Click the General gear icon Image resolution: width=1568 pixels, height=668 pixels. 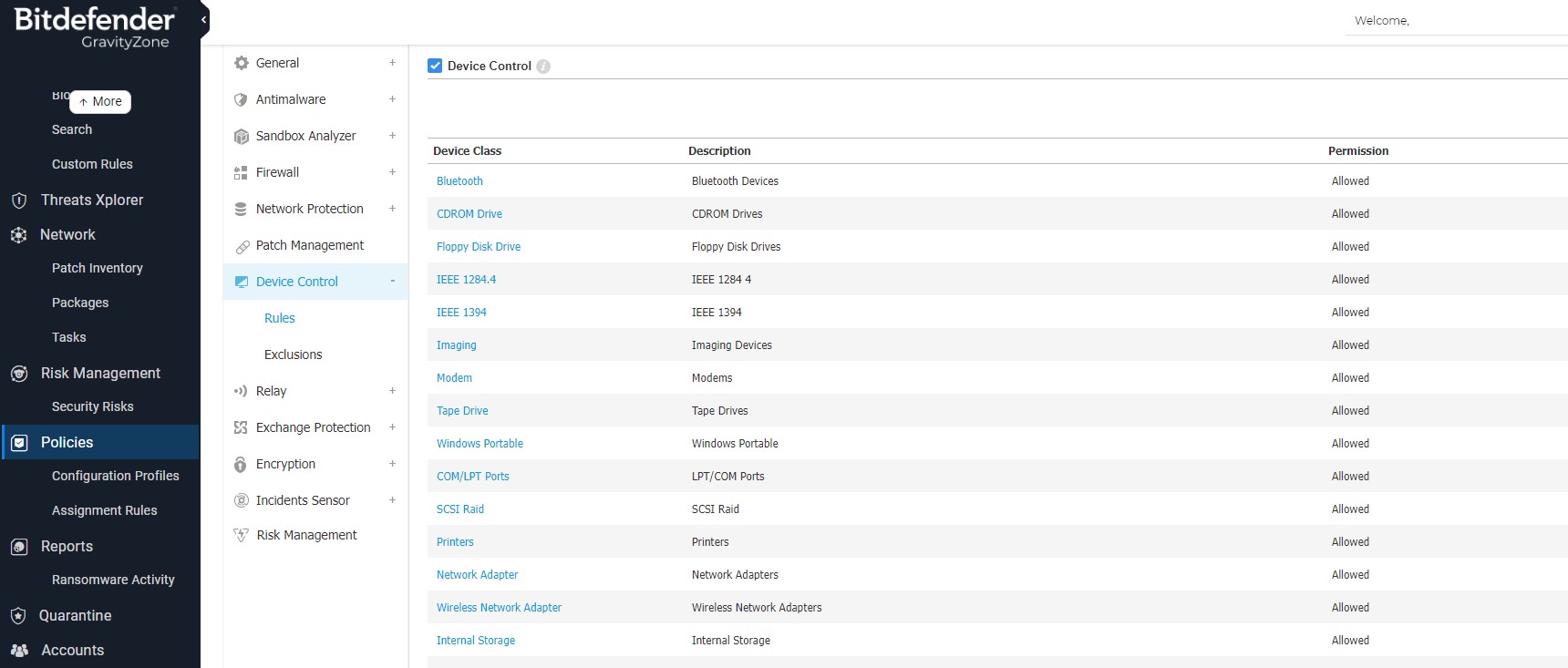(242, 63)
